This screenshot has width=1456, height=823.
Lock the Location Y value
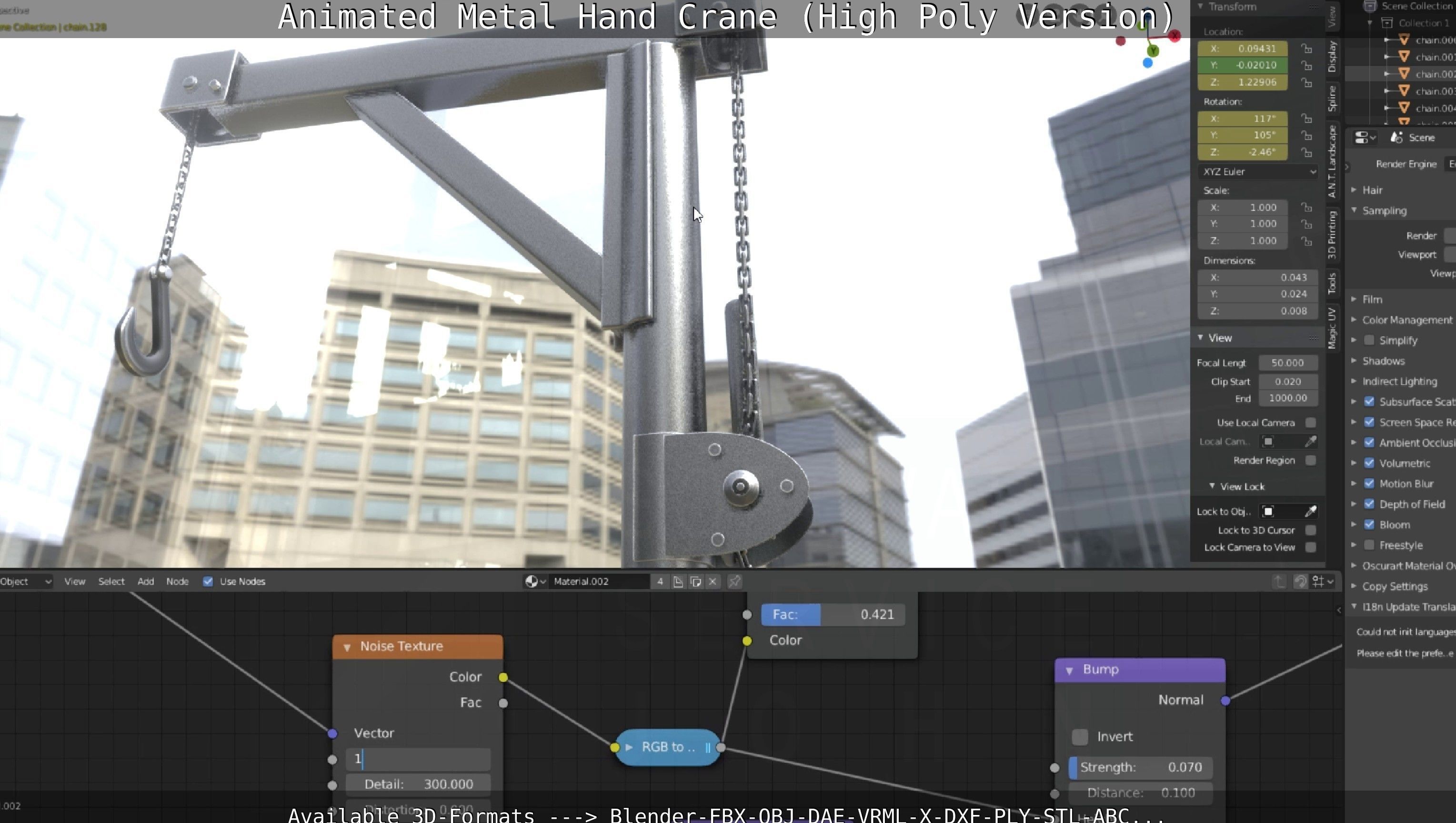pos(1306,65)
